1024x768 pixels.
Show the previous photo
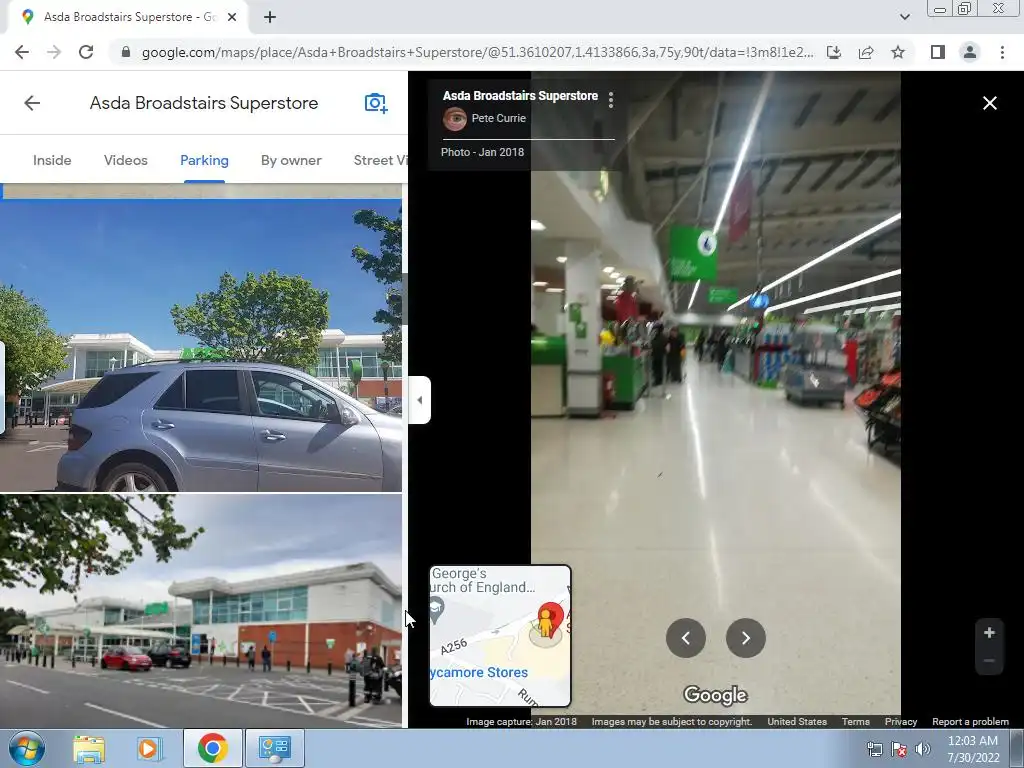686,638
